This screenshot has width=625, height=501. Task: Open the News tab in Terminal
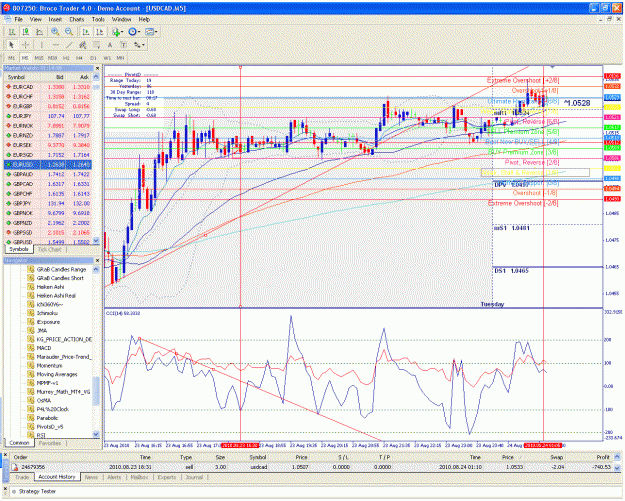click(91, 477)
